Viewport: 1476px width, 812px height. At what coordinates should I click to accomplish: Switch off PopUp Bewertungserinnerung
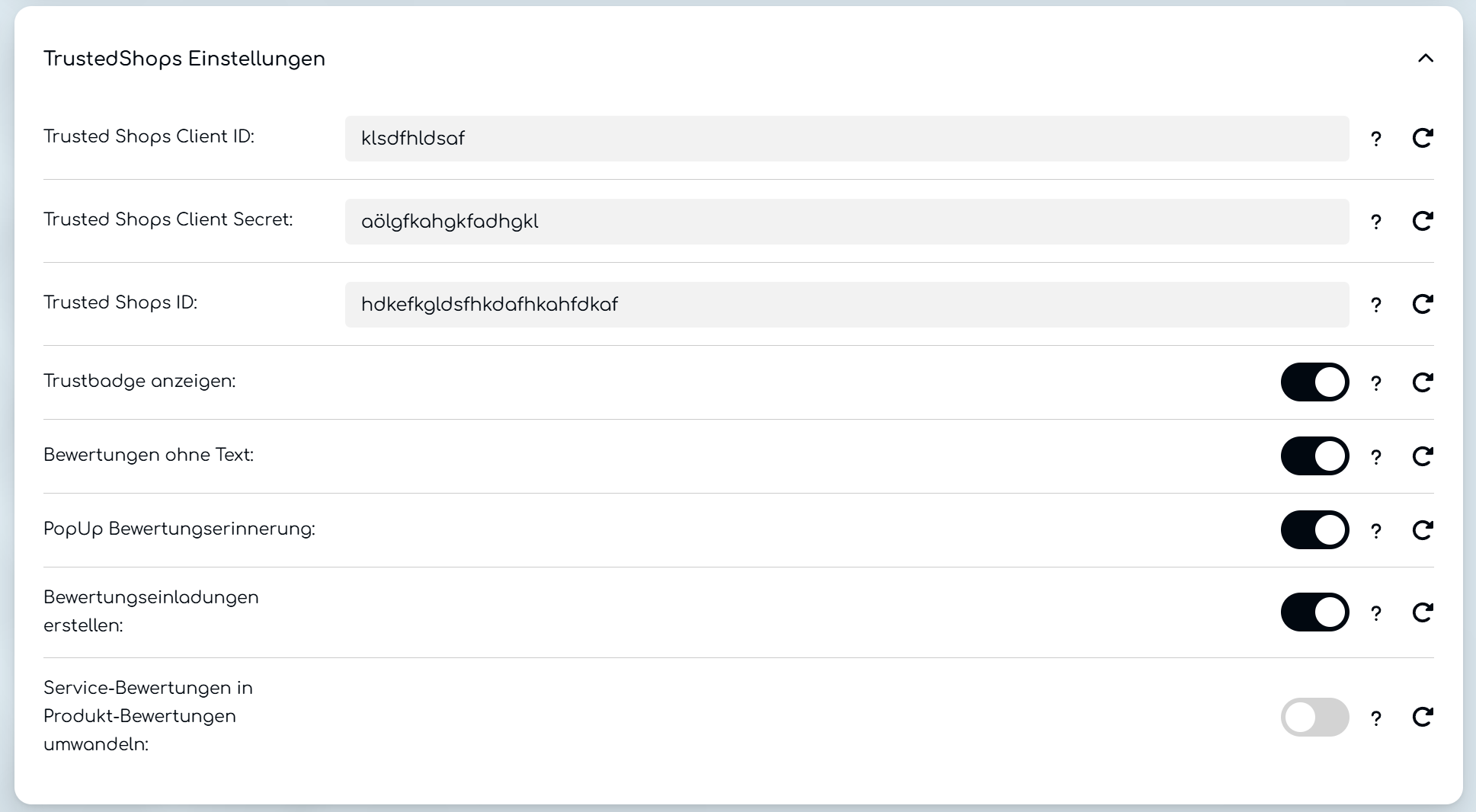tap(1314, 529)
